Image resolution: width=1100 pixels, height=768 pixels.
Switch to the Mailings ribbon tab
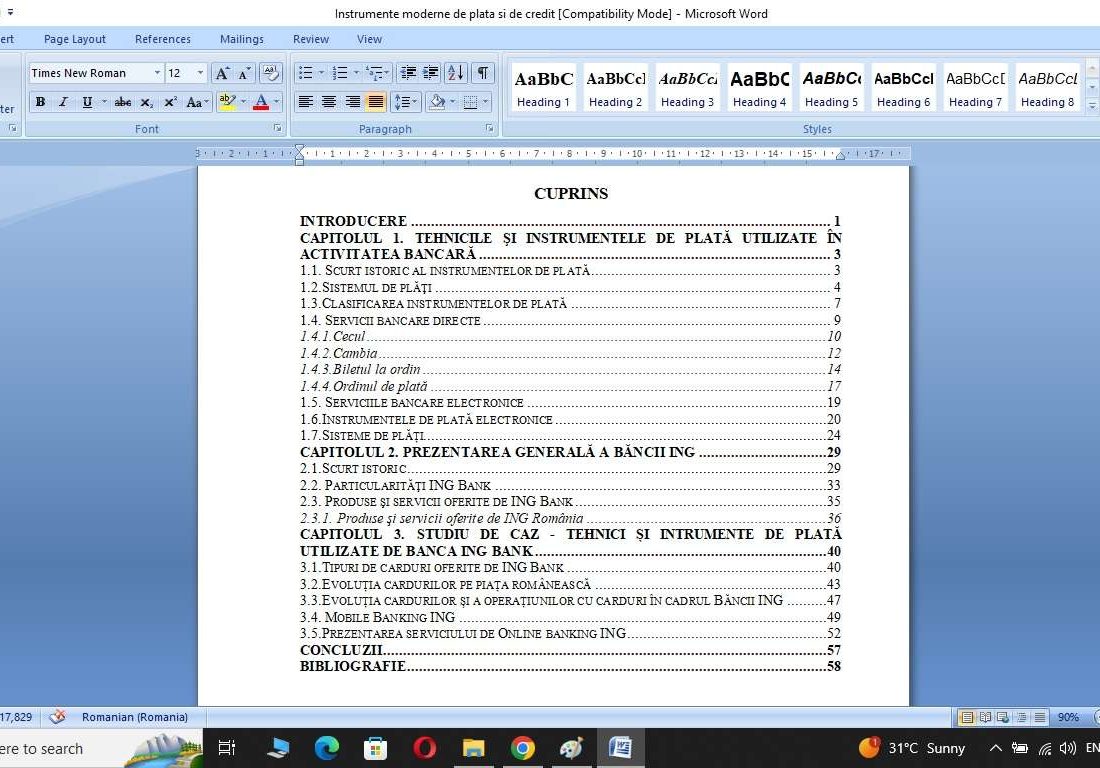point(241,39)
